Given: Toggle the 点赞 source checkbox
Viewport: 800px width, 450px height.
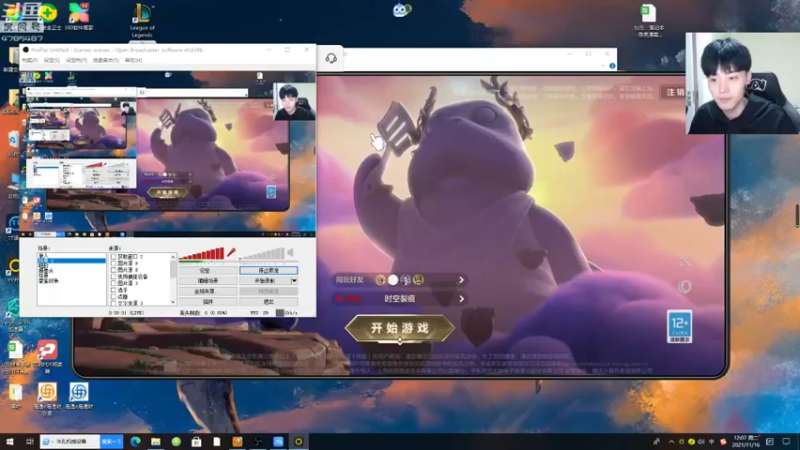Looking at the screenshot, I should [x=113, y=296].
